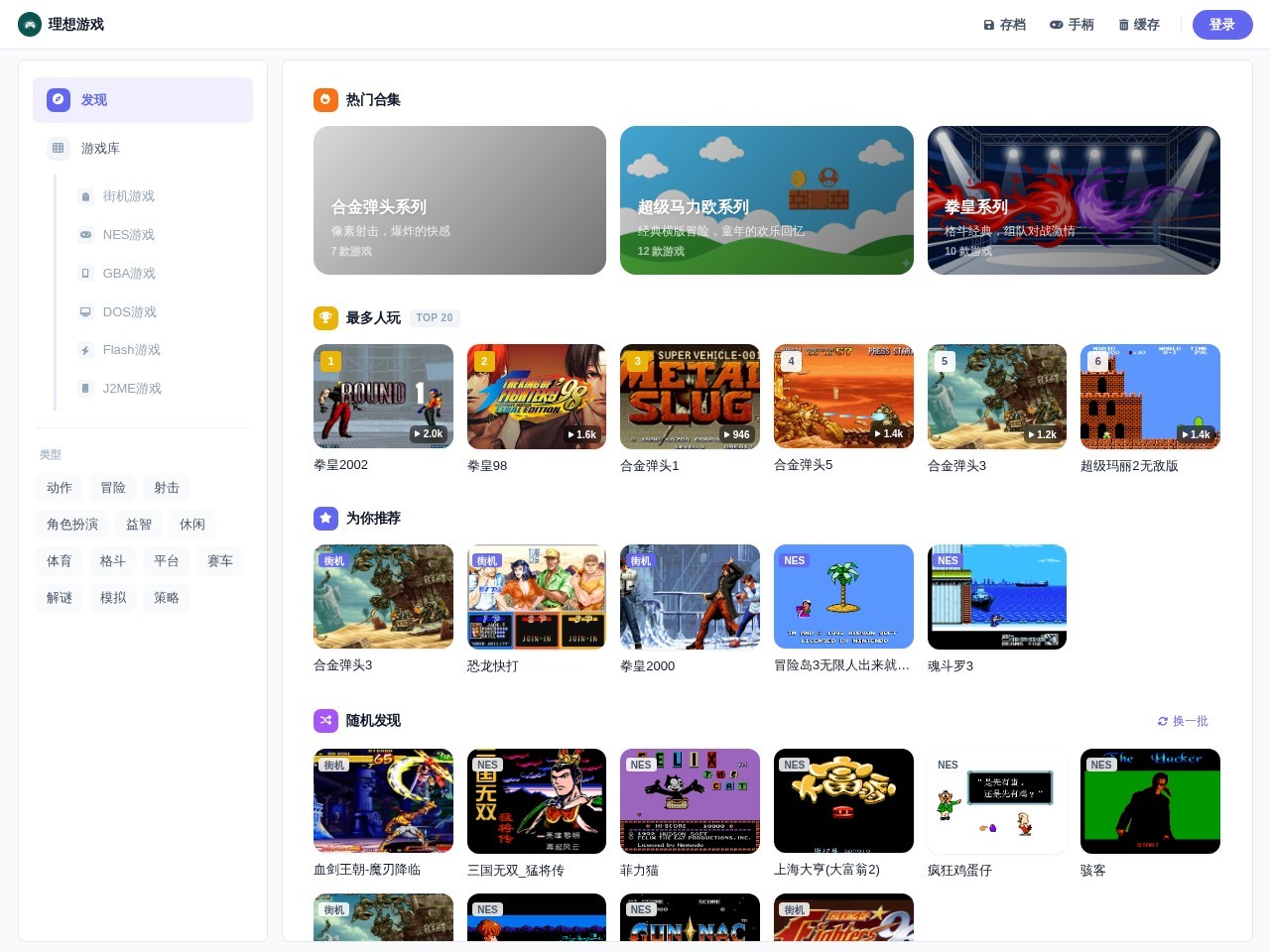The height and width of the screenshot is (952, 1270).
Task: Click the 随机发现 shuffle icon
Action: pos(325,720)
